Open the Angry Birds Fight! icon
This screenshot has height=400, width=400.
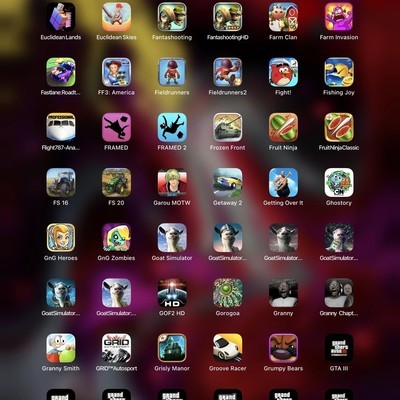pos(283,72)
